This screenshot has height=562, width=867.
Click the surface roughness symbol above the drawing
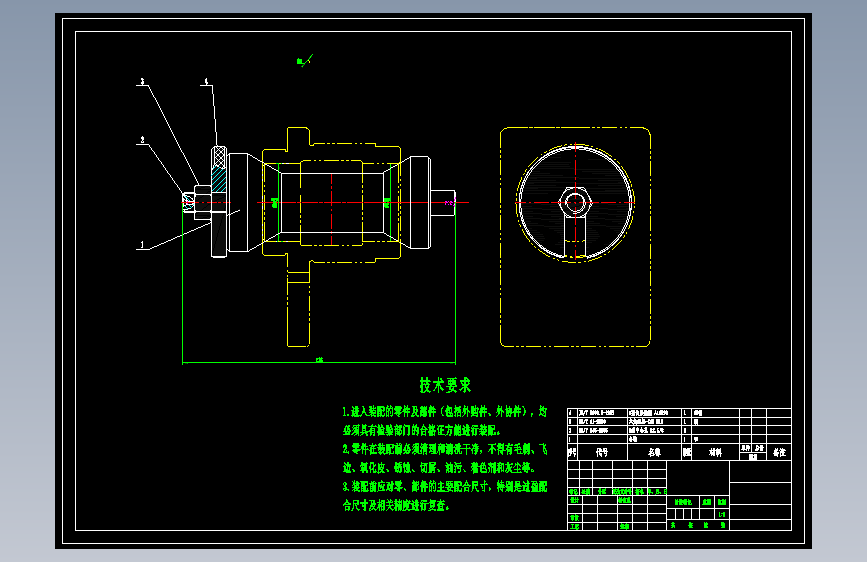point(305,60)
